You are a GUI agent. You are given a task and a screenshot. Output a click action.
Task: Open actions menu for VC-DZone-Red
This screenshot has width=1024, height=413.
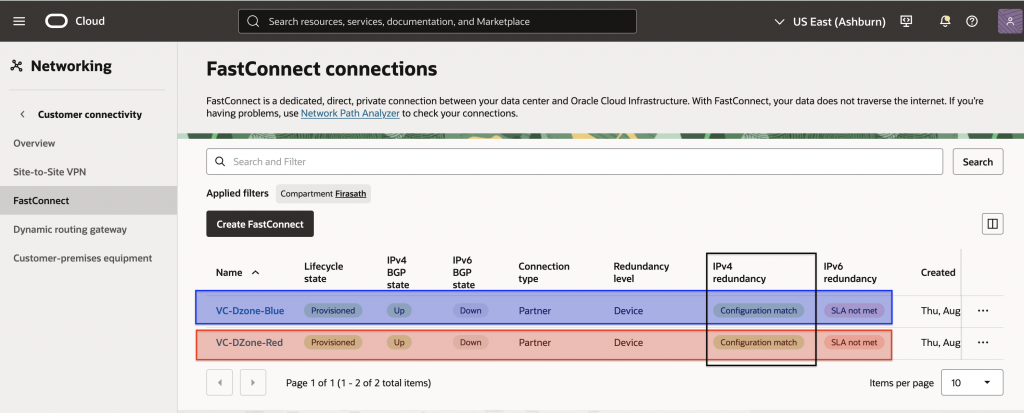983,342
